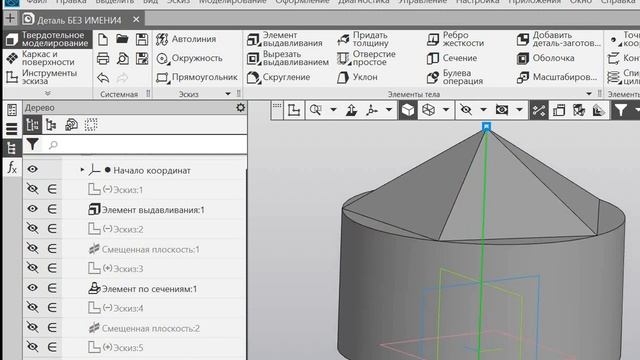This screenshot has height=360, width=640.
Task: Apply the Оболочка shell tool
Action: 545,58
